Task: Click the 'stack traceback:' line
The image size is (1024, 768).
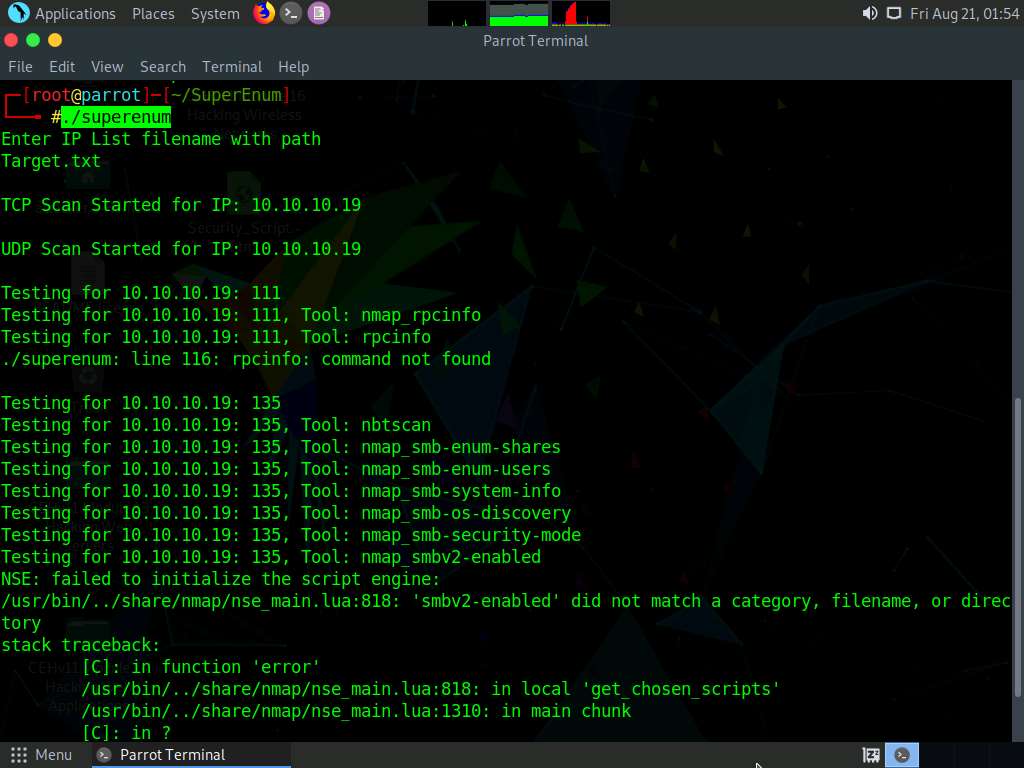Action: (x=80, y=645)
